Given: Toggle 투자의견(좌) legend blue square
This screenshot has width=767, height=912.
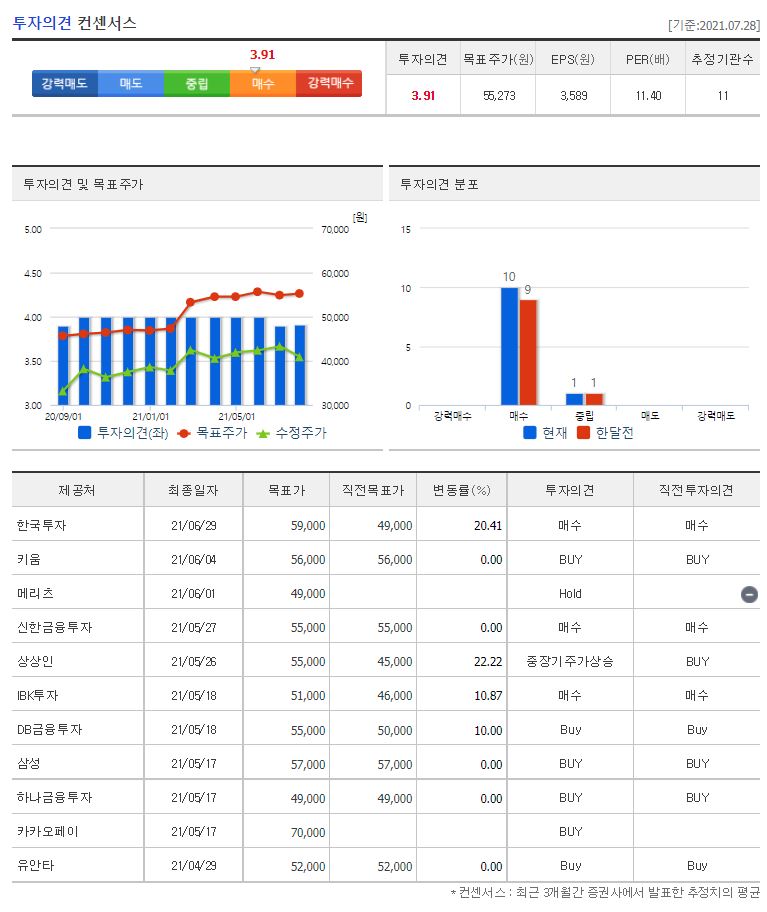Looking at the screenshot, I should pyautogui.click(x=84, y=433).
